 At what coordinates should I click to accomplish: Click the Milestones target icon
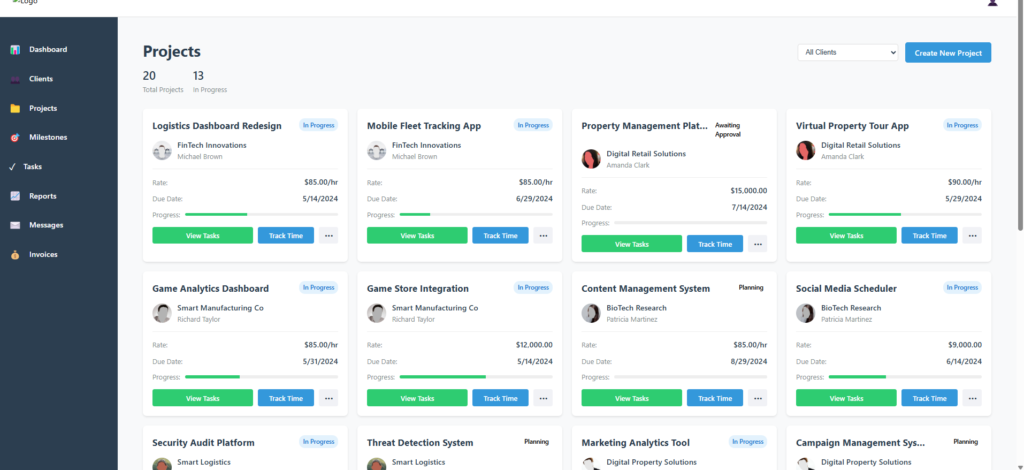click(15, 137)
